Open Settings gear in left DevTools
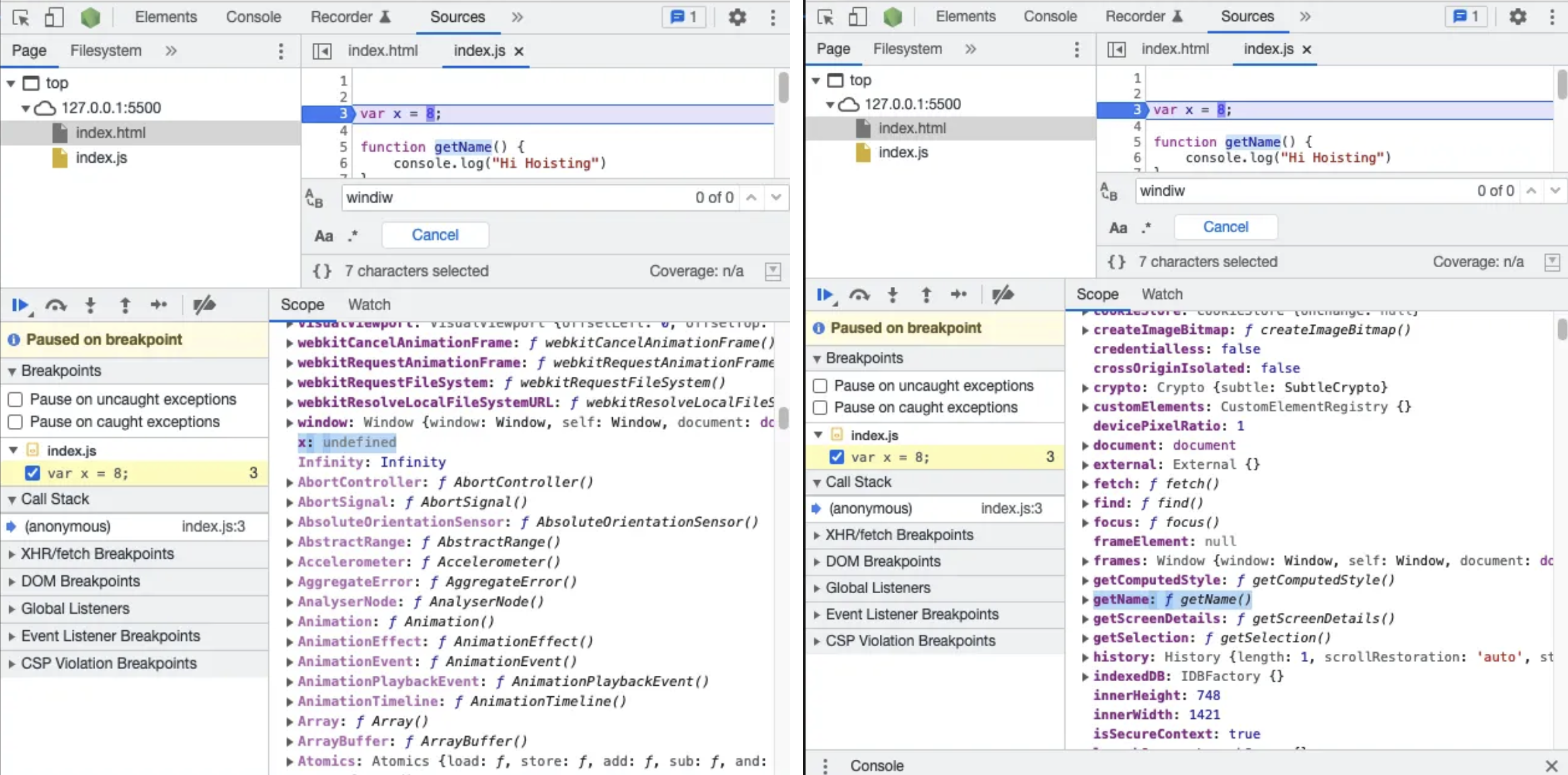 (737, 17)
